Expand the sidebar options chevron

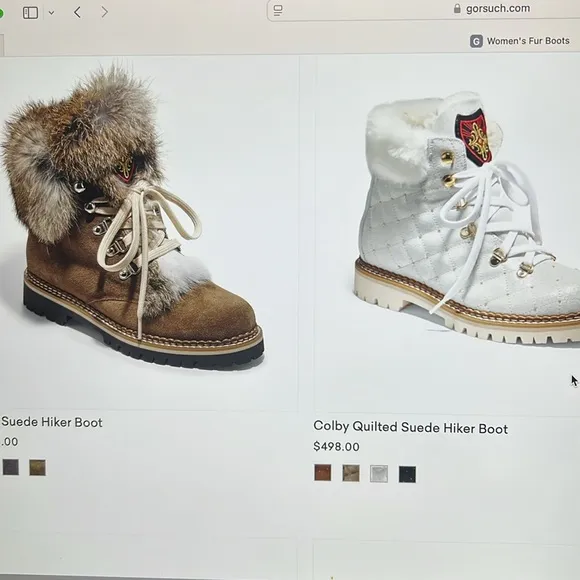[51, 13]
